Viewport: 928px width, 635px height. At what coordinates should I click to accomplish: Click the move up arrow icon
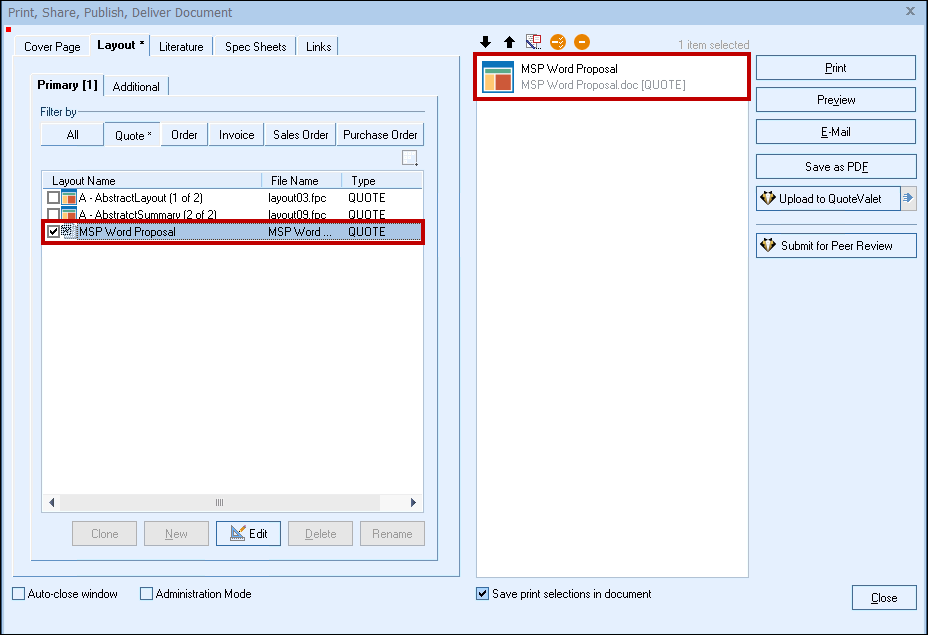point(509,42)
